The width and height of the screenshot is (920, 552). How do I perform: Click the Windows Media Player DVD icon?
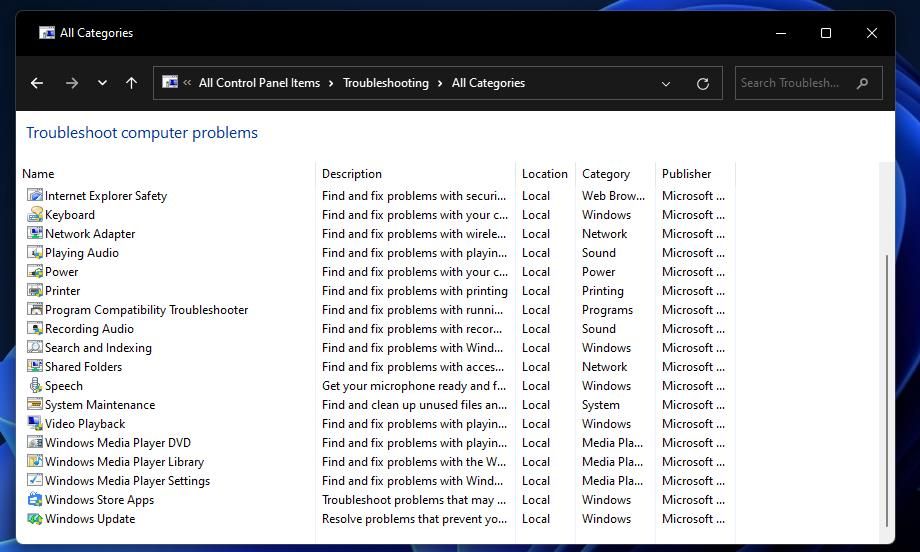coord(35,443)
